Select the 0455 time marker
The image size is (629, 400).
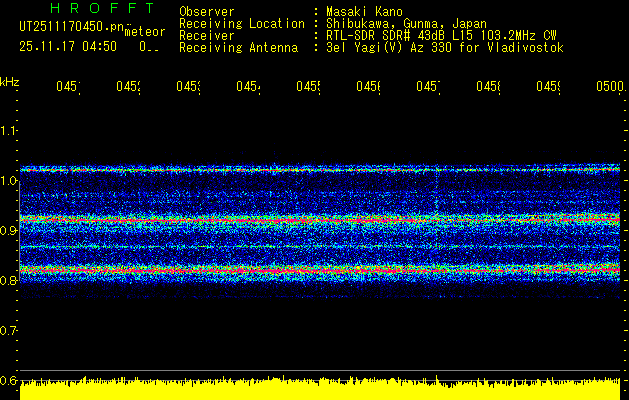(308, 87)
